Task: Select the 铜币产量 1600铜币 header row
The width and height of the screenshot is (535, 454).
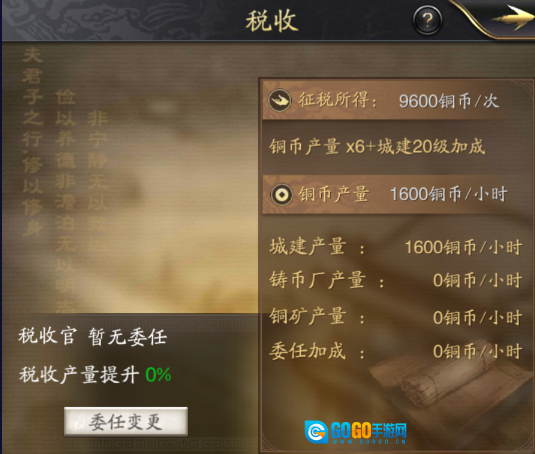Action: pyautogui.click(x=397, y=194)
